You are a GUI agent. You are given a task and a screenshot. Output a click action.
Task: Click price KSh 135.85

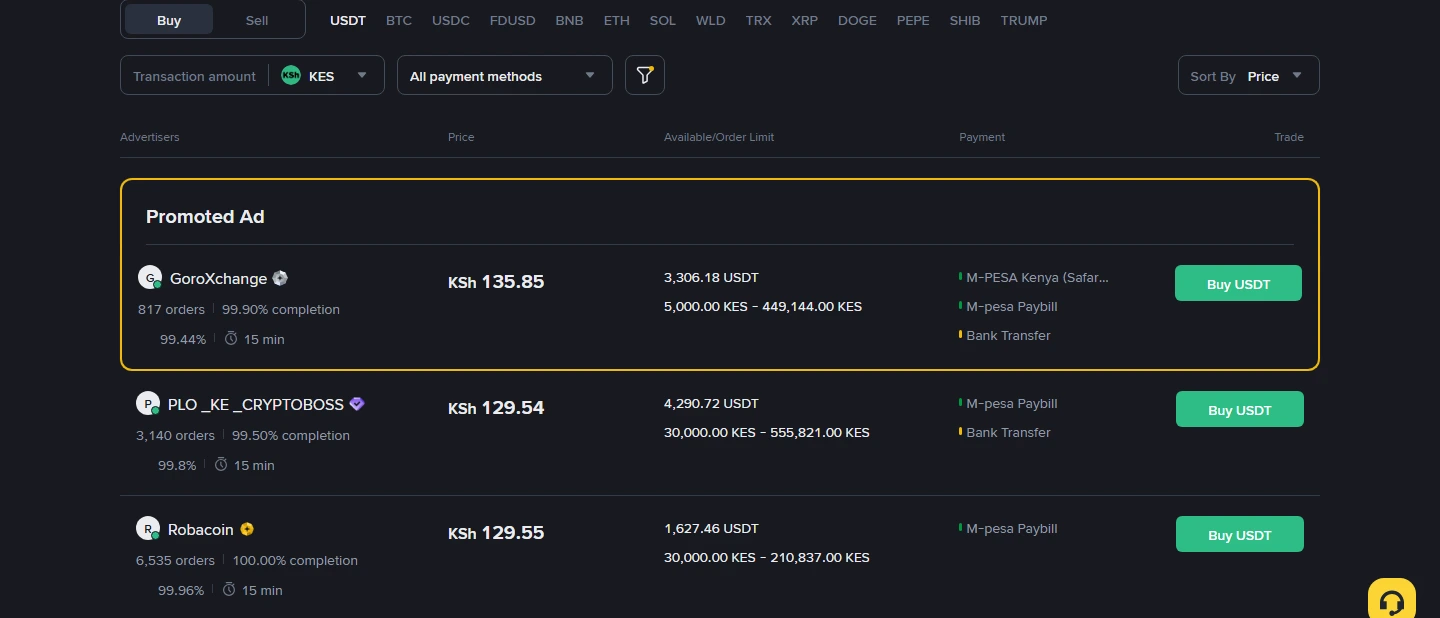pyautogui.click(x=496, y=282)
